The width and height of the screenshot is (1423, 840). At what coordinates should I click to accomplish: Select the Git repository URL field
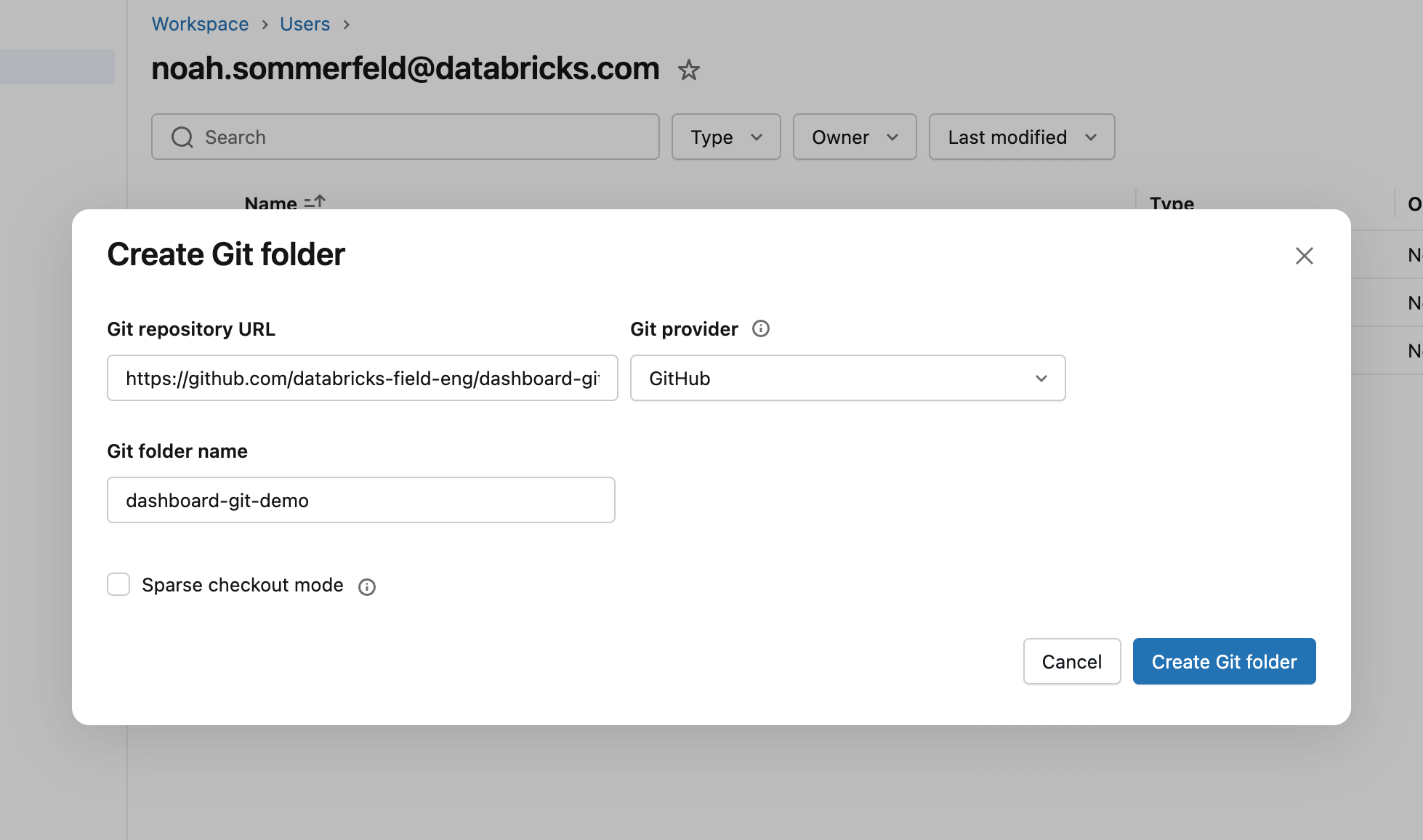coord(362,378)
